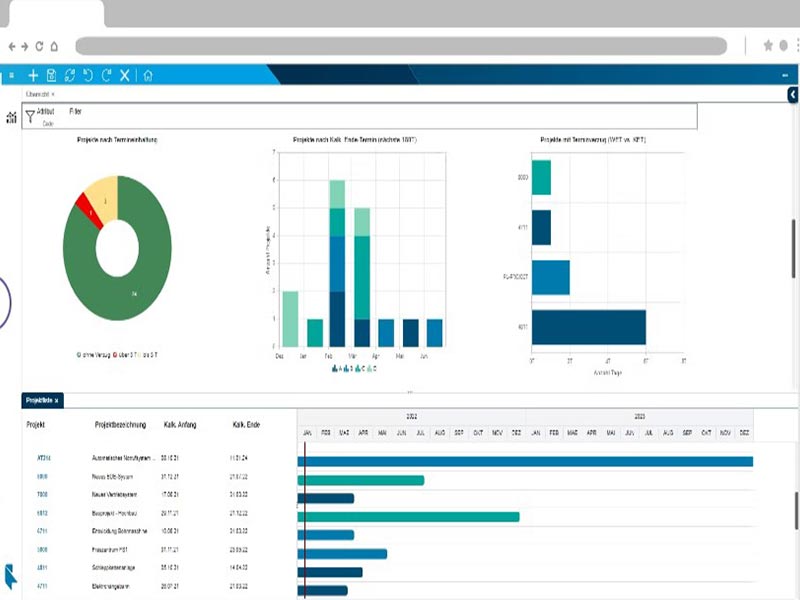Switch to the Projektliste tab
The height and width of the screenshot is (600, 800).
coord(41,400)
